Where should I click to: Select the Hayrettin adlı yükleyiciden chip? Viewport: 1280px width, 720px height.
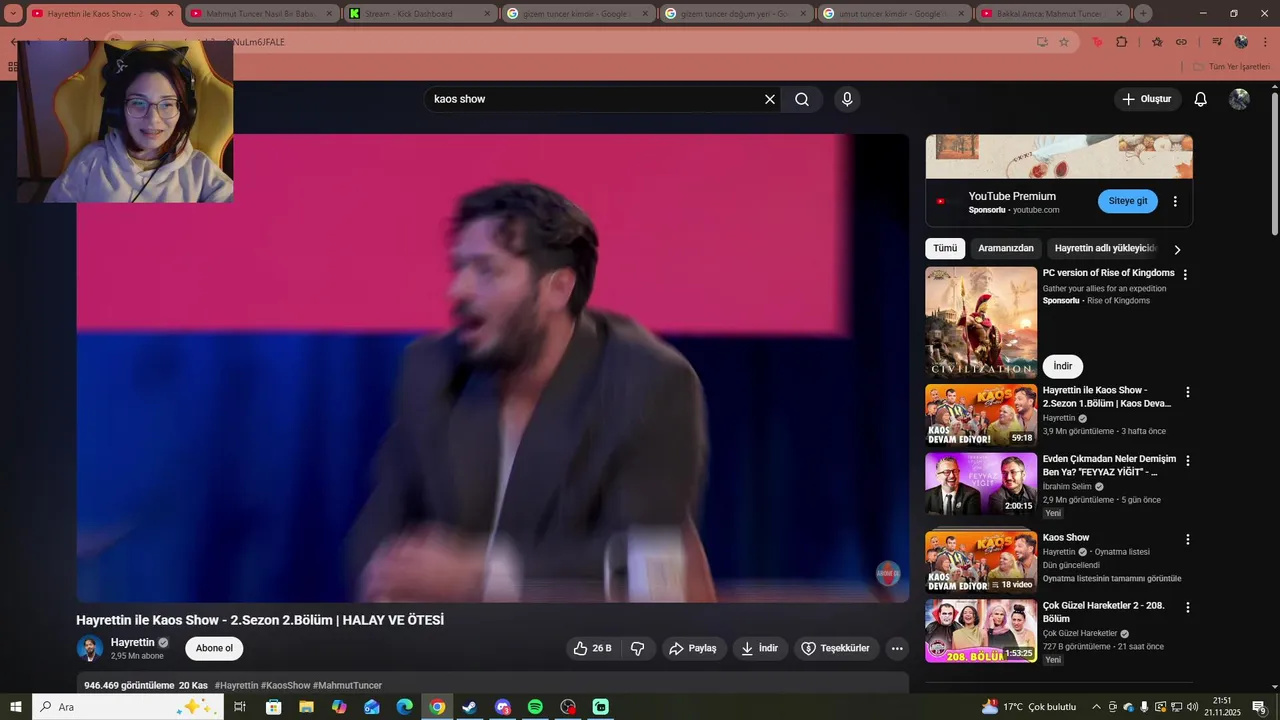pos(1104,249)
